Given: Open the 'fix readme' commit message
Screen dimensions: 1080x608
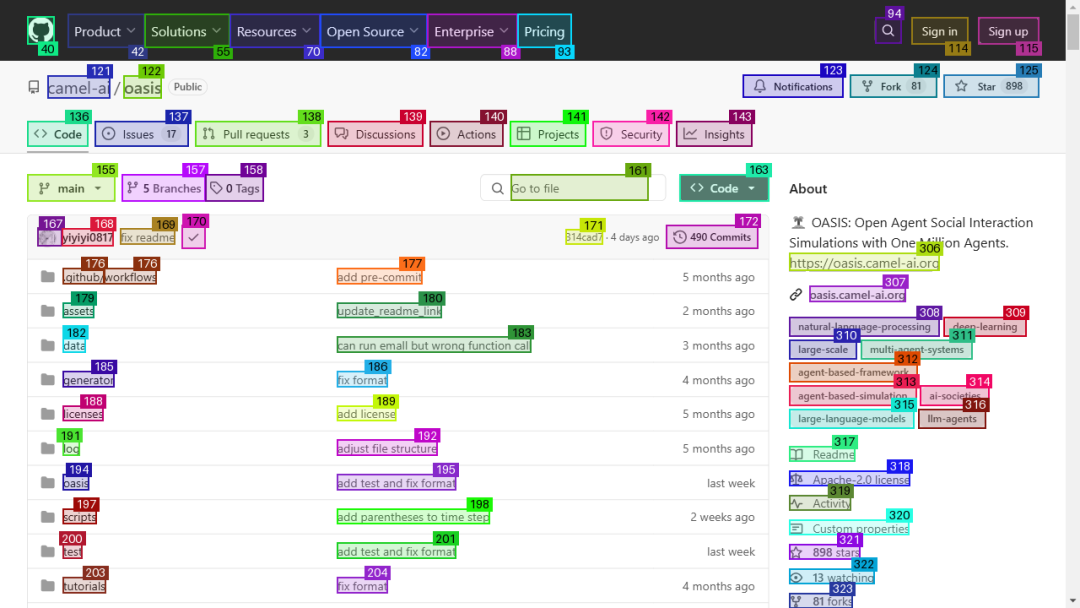Looking at the screenshot, I should click(x=147, y=238).
